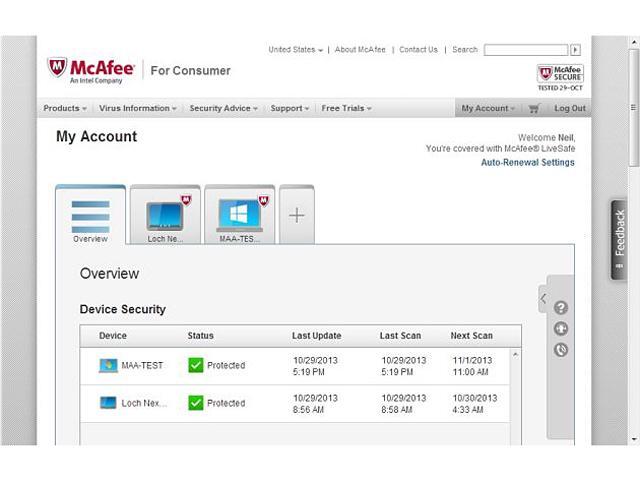Add a new device with plus tab
The height and width of the screenshot is (480, 640).
(296, 215)
